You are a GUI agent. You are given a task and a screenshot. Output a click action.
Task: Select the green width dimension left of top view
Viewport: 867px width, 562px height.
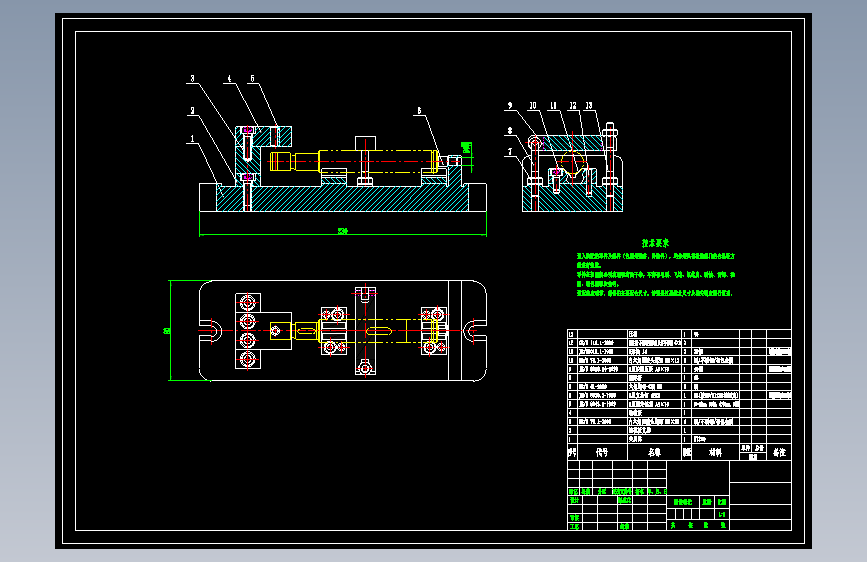(166, 331)
